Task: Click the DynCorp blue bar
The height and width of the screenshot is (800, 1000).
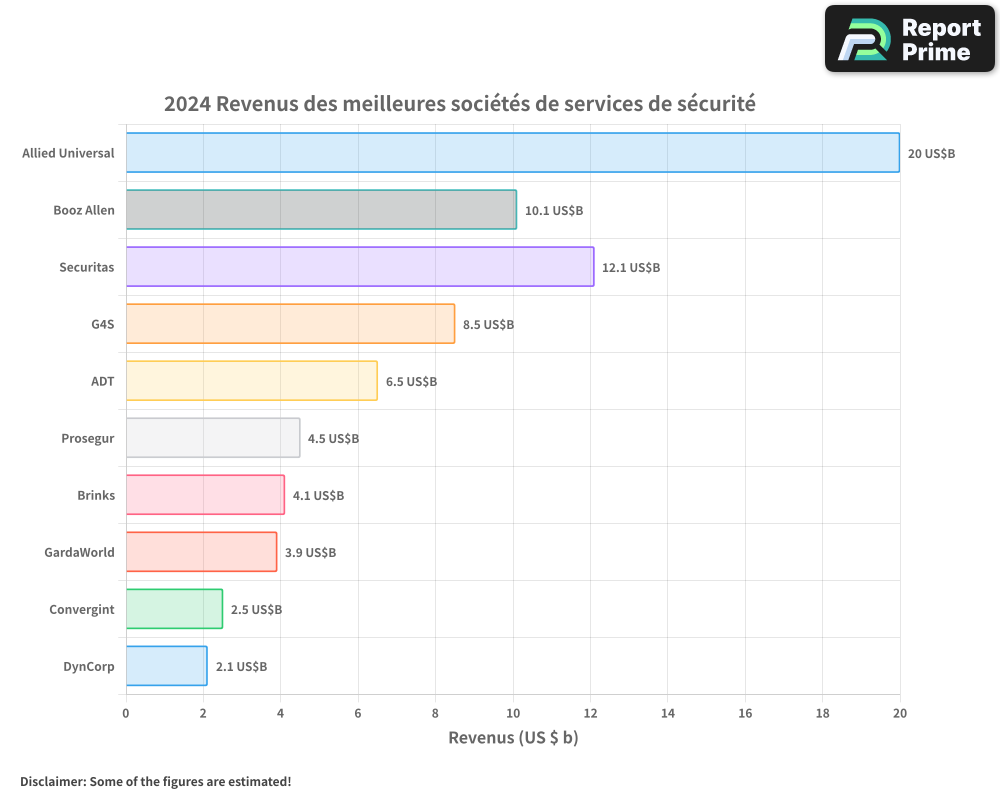Action: point(165,666)
